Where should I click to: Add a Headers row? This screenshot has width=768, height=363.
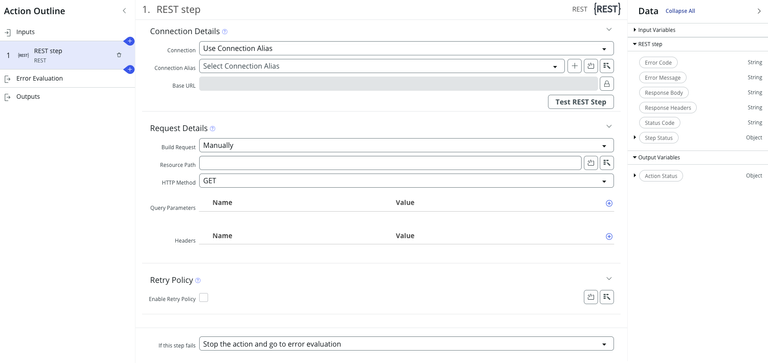pos(609,236)
